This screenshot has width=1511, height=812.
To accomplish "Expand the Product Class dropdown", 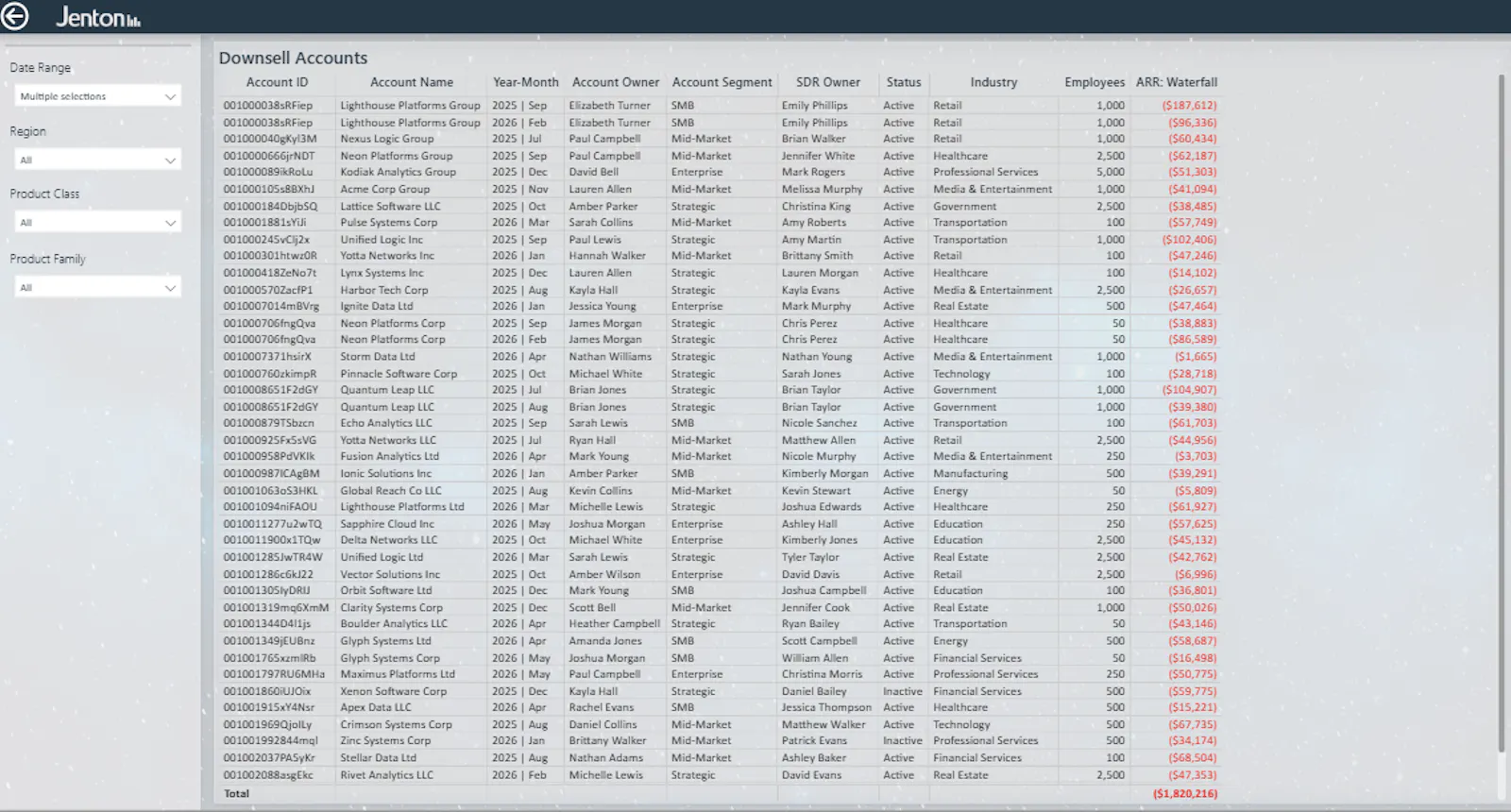I will pyautogui.click(x=98, y=223).
